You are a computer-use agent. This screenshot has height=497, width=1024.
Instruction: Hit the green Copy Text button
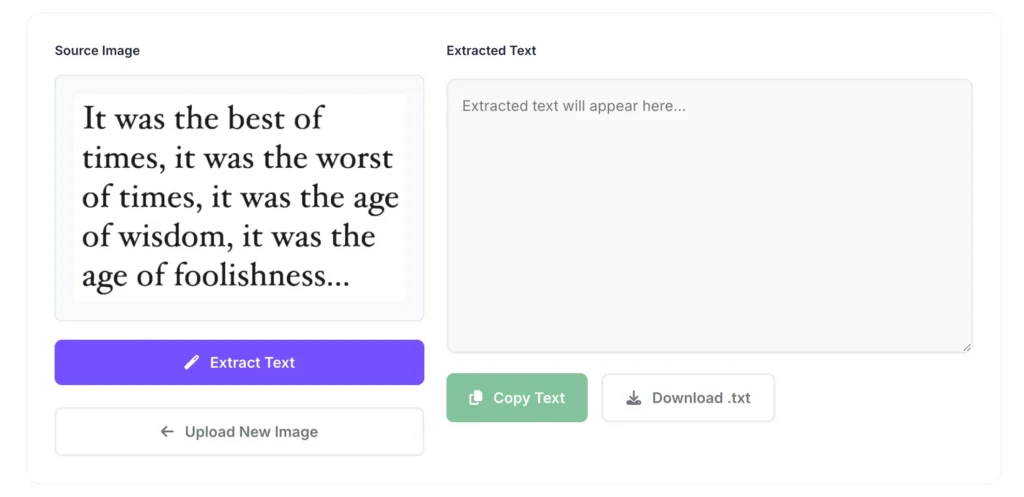517,398
